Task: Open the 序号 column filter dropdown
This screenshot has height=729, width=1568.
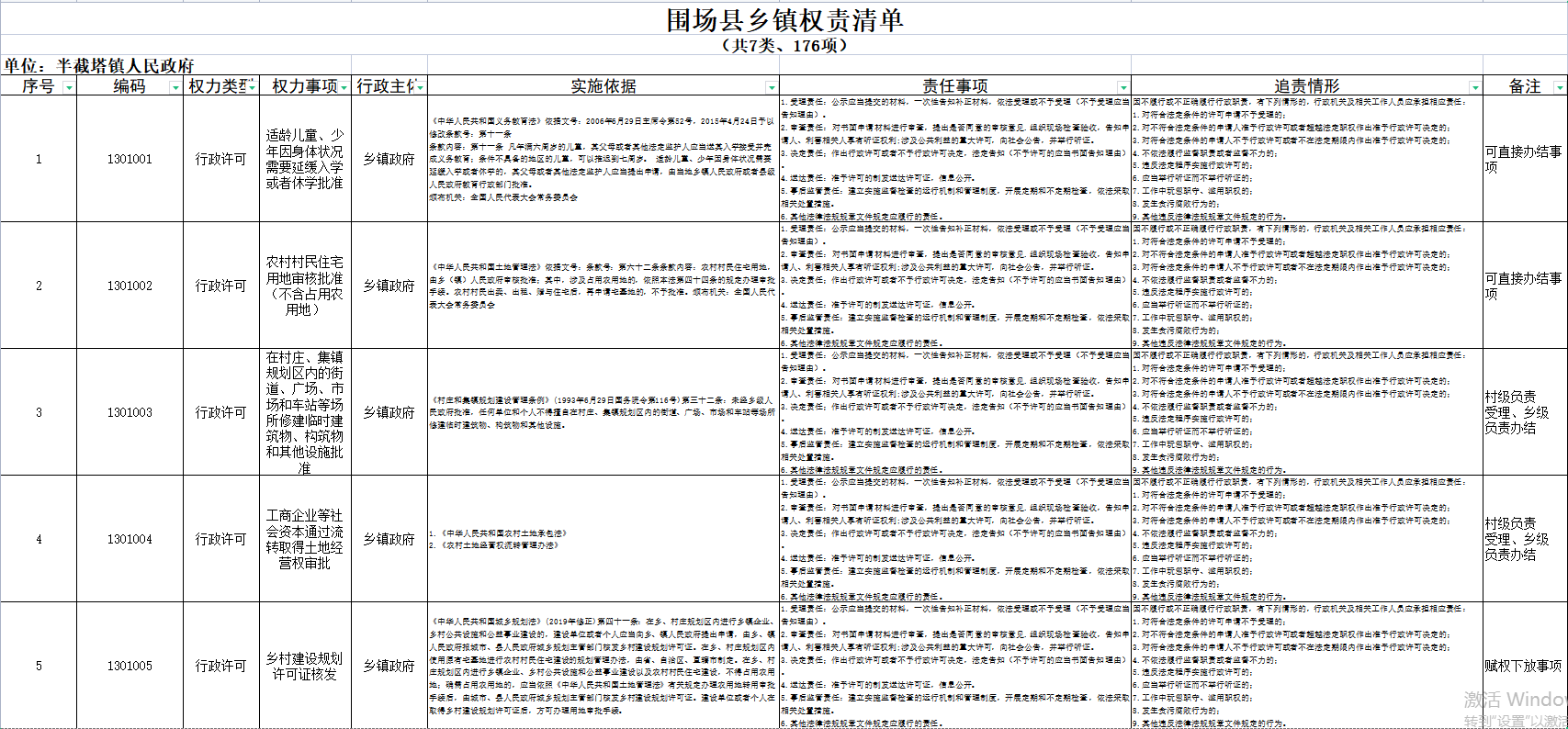Action: click(69, 87)
